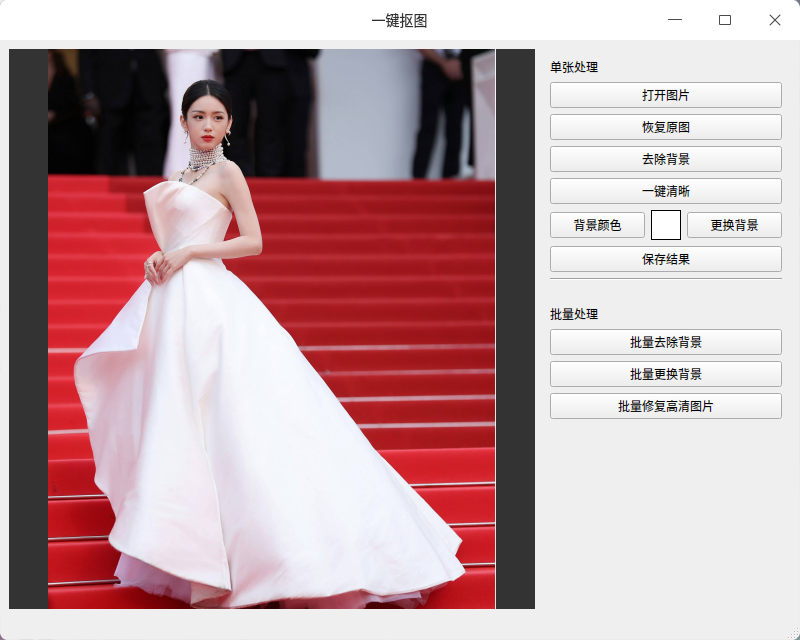Click the 批量处理 section label

pyautogui.click(x=574, y=314)
